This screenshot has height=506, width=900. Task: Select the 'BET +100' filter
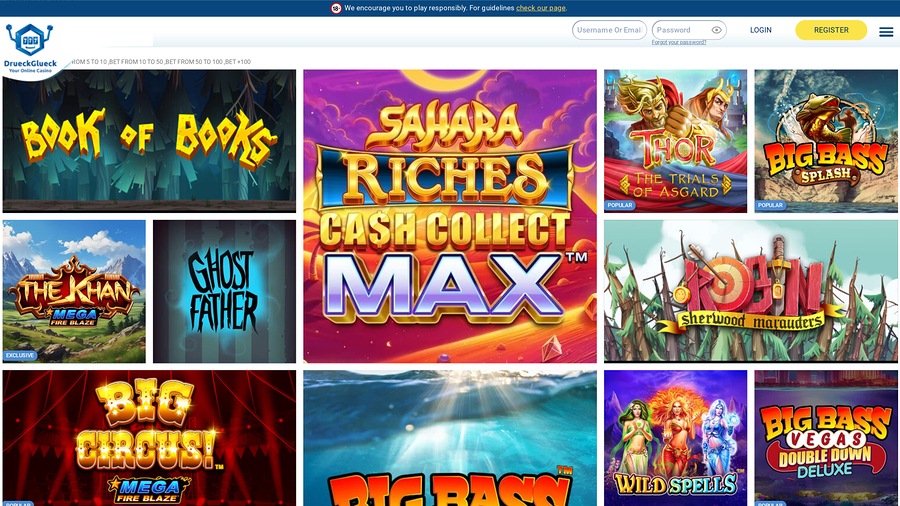[x=238, y=62]
